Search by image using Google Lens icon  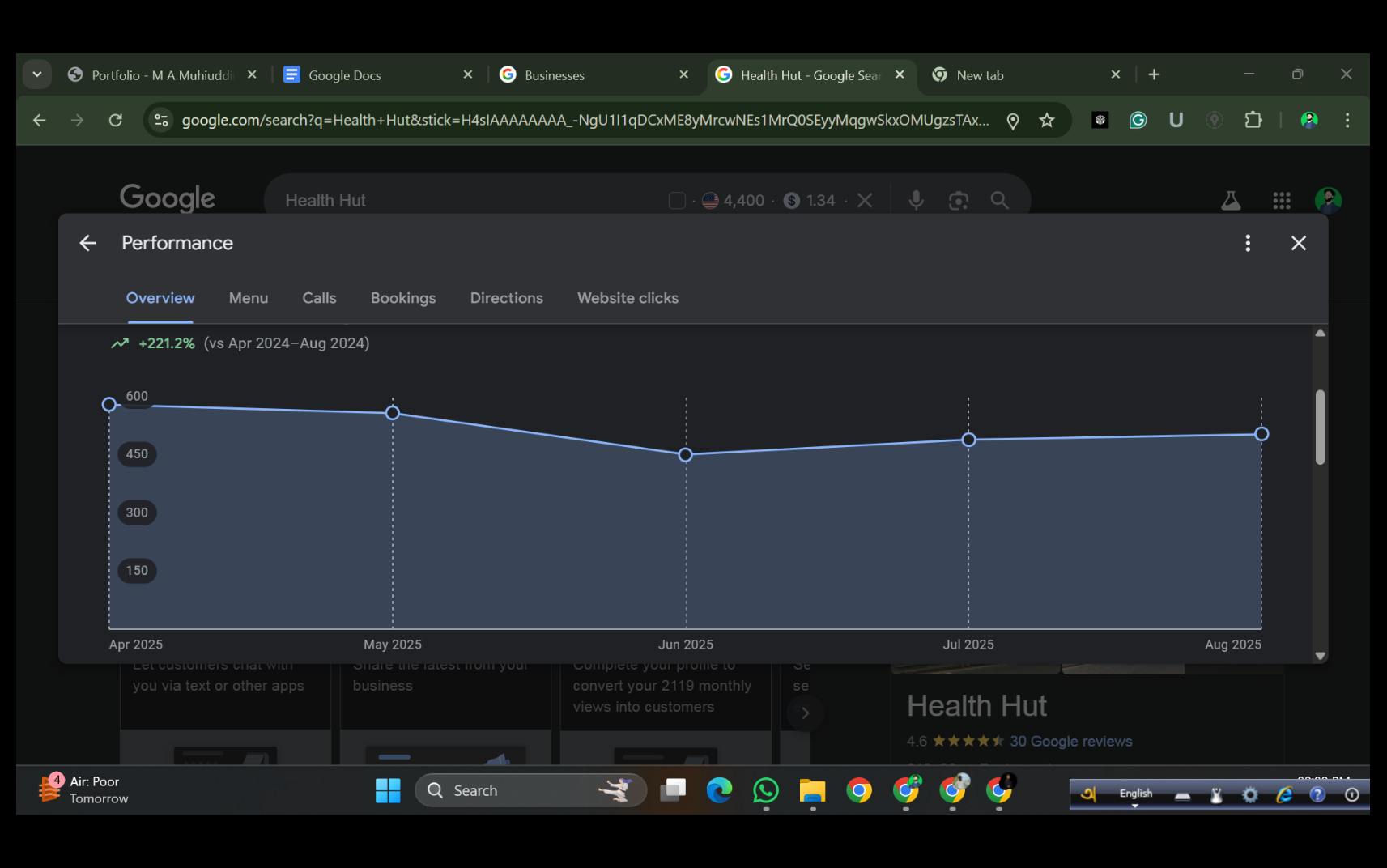[959, 200]
